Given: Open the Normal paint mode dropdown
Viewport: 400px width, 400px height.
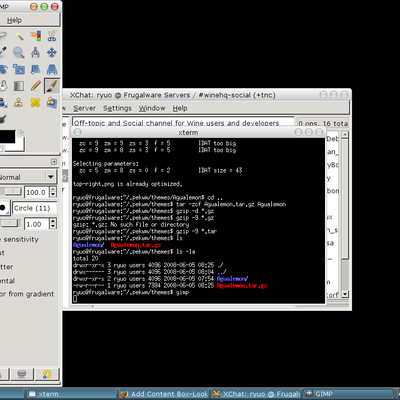Looking at the screenshot, I should 28,177.
